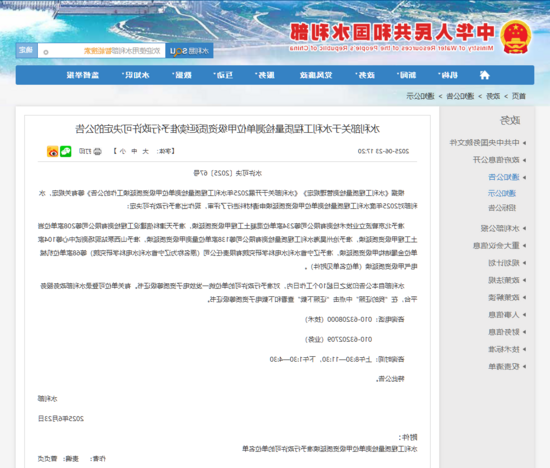Expand the 重大会议信息 sidebar arrow
Image resolution: width=550 pixels, height=468 pixels.
click(524, 246)
